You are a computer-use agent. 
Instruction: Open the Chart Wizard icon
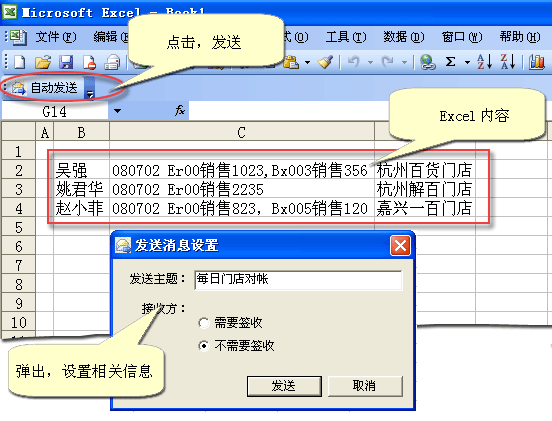tap(537, 62)
